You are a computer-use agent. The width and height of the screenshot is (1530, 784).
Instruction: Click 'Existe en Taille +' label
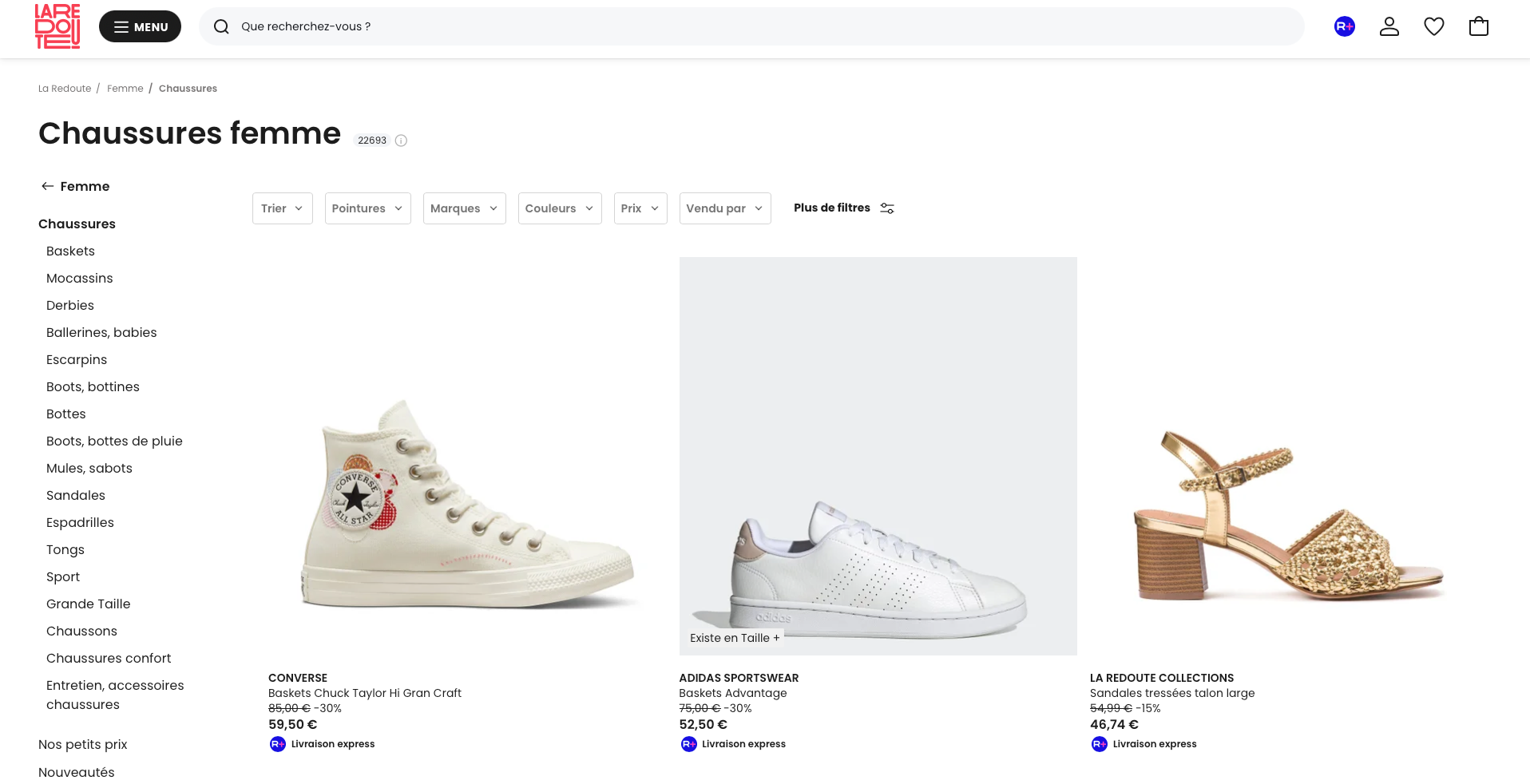pyautogui.click(x=735, y=638)
